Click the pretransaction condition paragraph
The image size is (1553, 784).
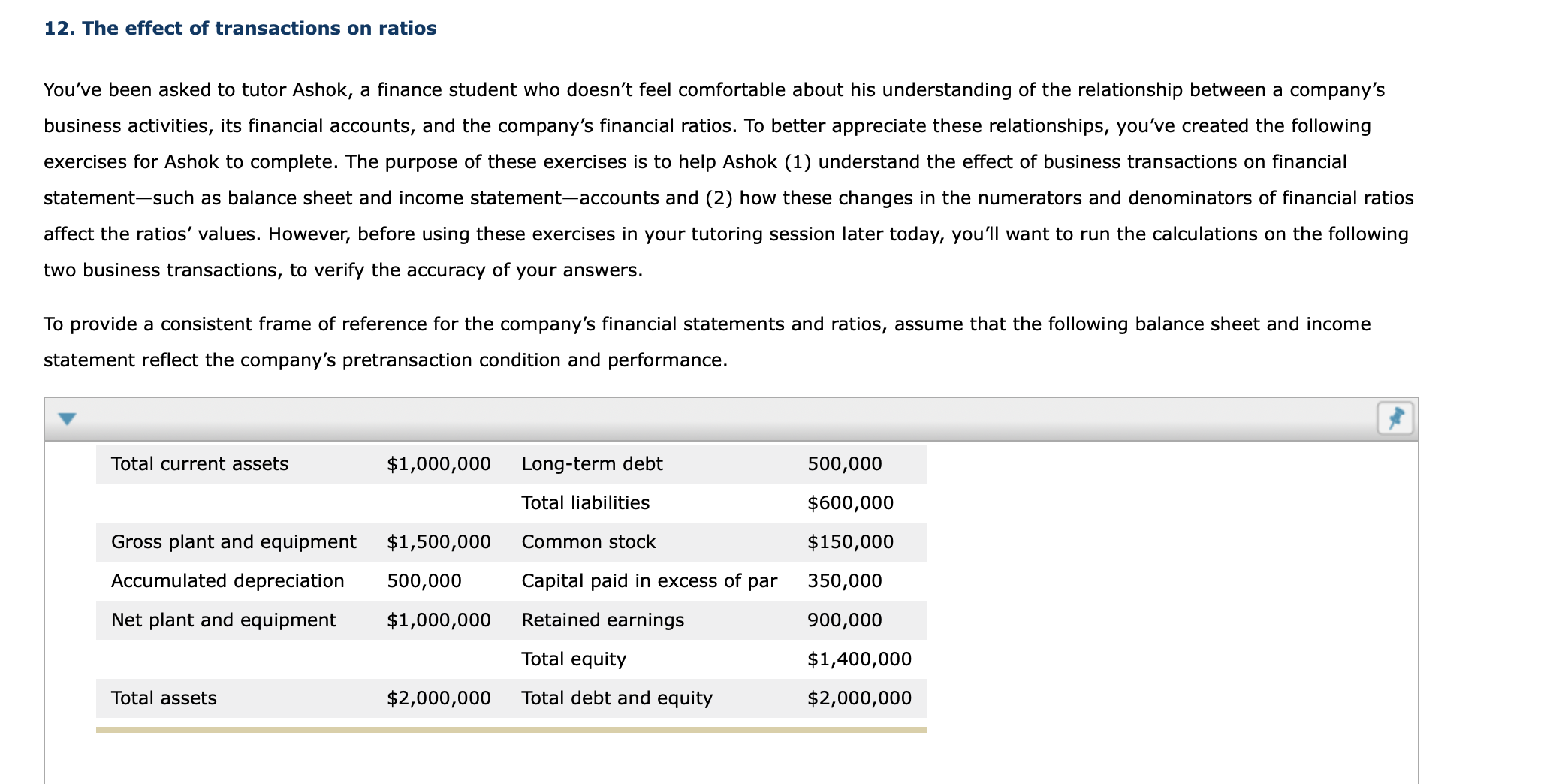point(707,342)
